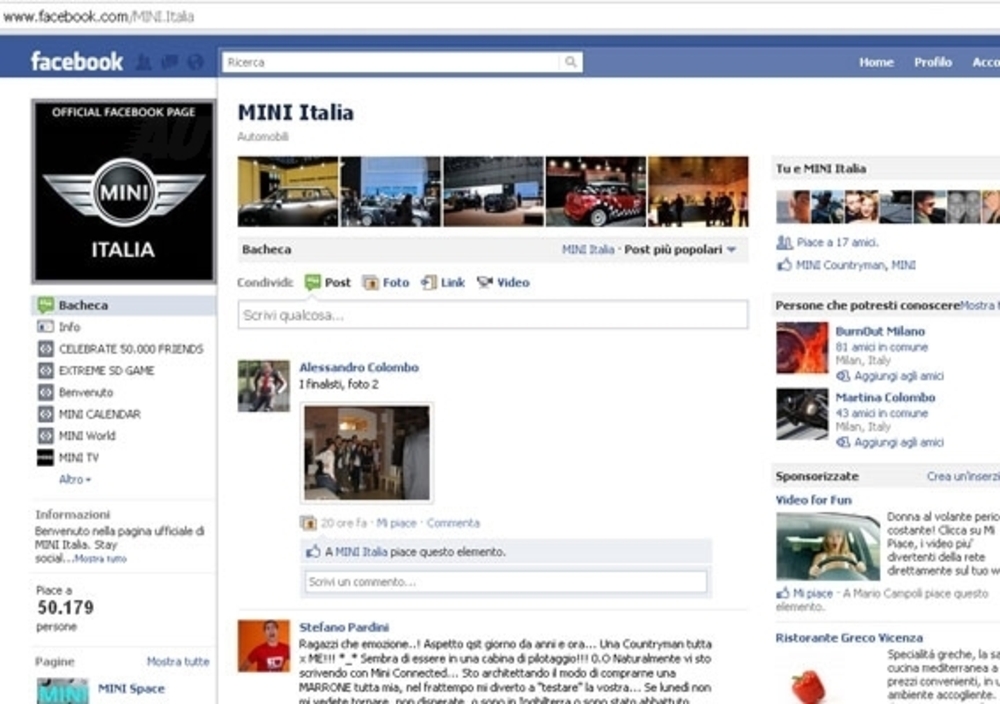Image resolution: width=1000 pixels, height=704 pixels.
Task: Click thumbs-up icon beside Video for Fun Mi piace
Action: pos(783,593)
